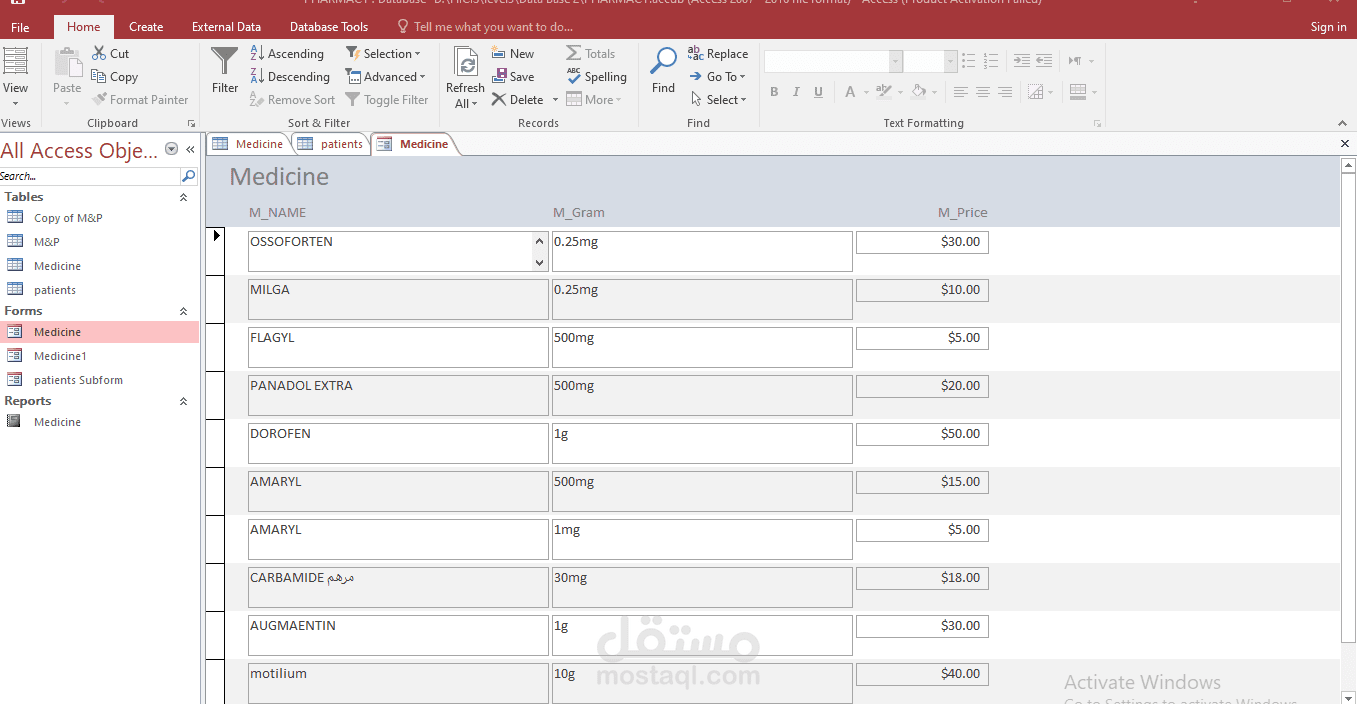Sort records Ascending
This screenshot has height=704, width=1357.
click(x=287, y=53)
